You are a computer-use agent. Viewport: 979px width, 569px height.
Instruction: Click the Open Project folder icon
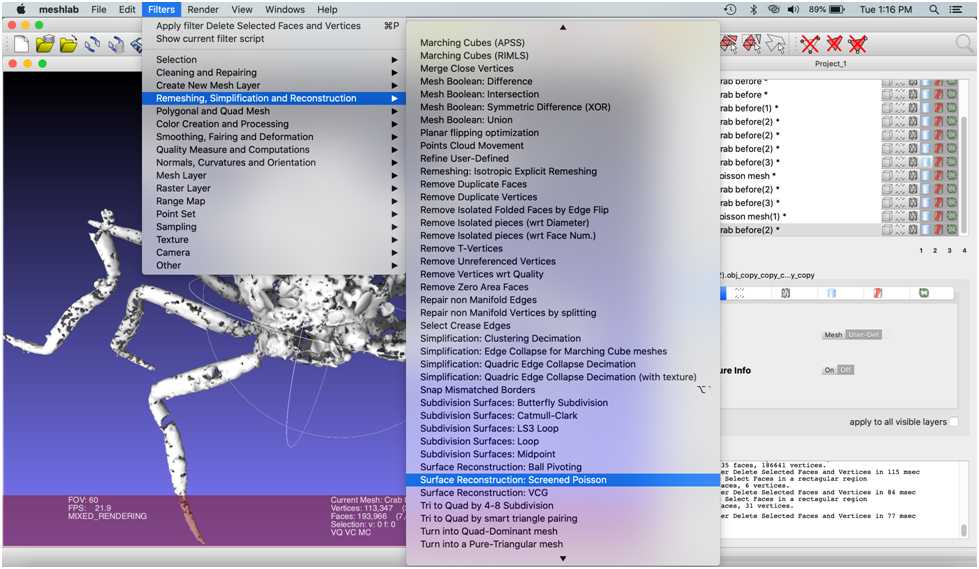44,44
